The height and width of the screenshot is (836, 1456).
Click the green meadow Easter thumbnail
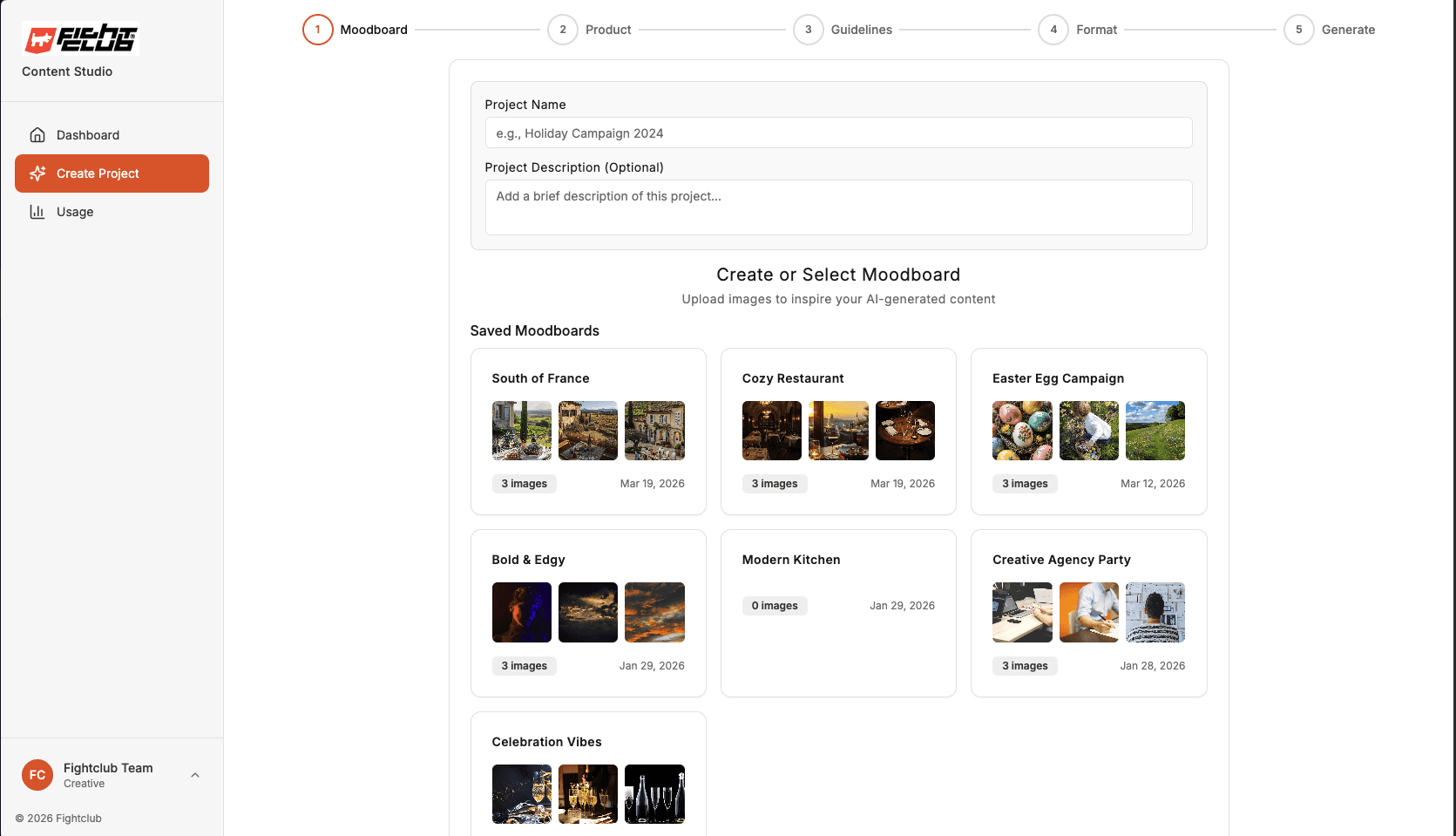[1155, 431]
